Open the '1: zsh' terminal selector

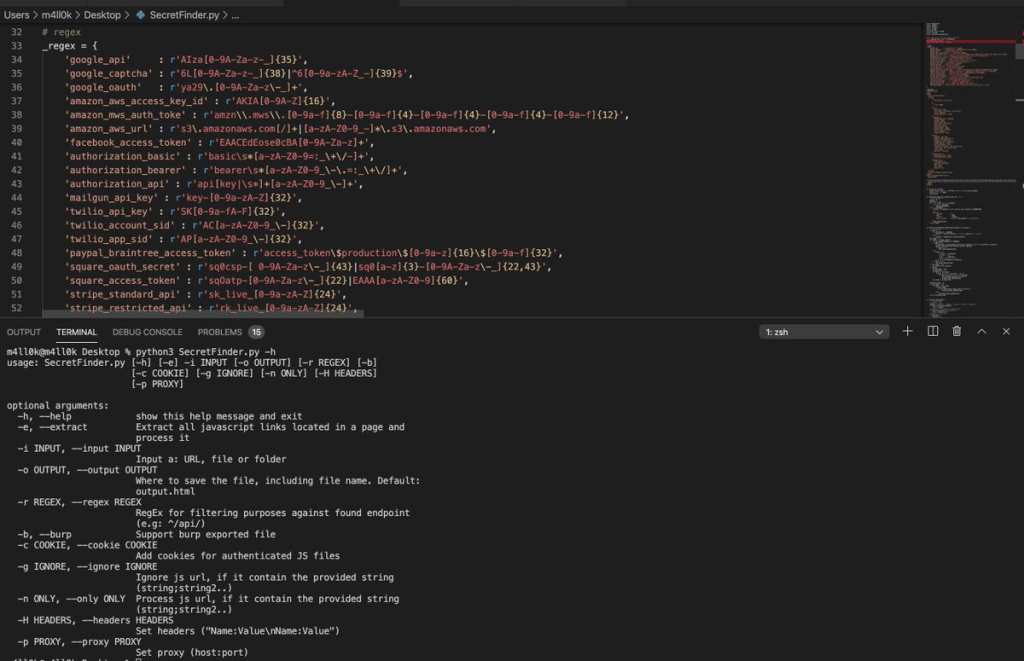click(822, 331)
